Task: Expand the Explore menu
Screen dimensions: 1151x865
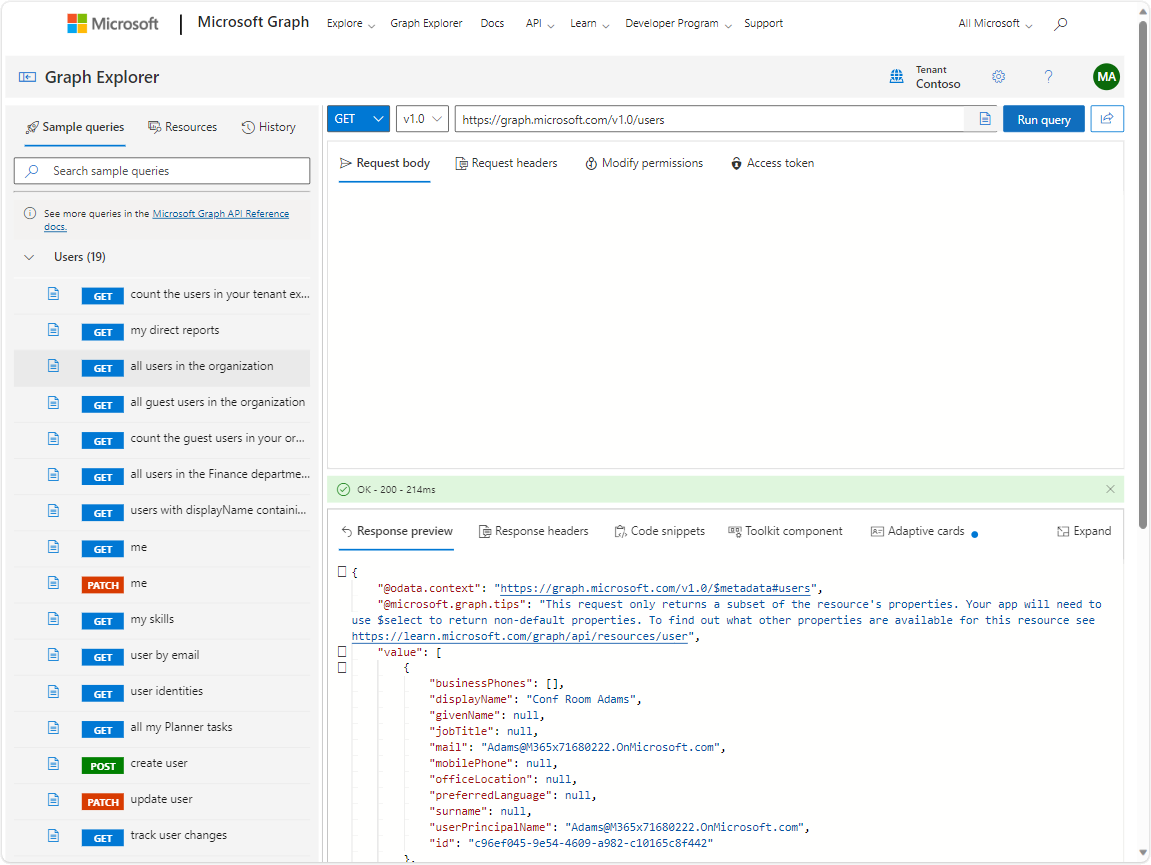Action: pyautogui.click(x=351, y=23)
